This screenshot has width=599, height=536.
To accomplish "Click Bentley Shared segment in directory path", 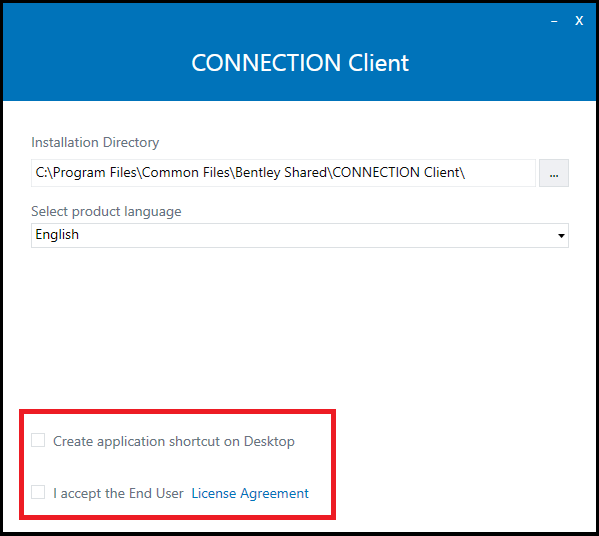I will click(x=281, y=173).
